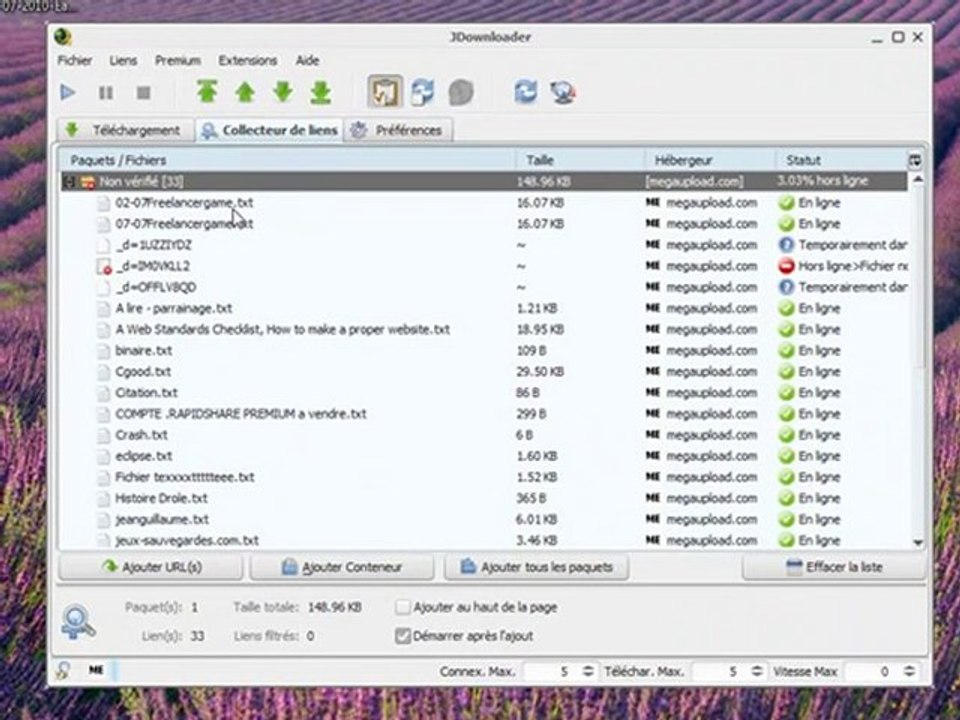Image resolution: width=960 pixels, height=720 pixels.
Task: Toggle clipboard monitoring icon
Action: click(384, 92)
